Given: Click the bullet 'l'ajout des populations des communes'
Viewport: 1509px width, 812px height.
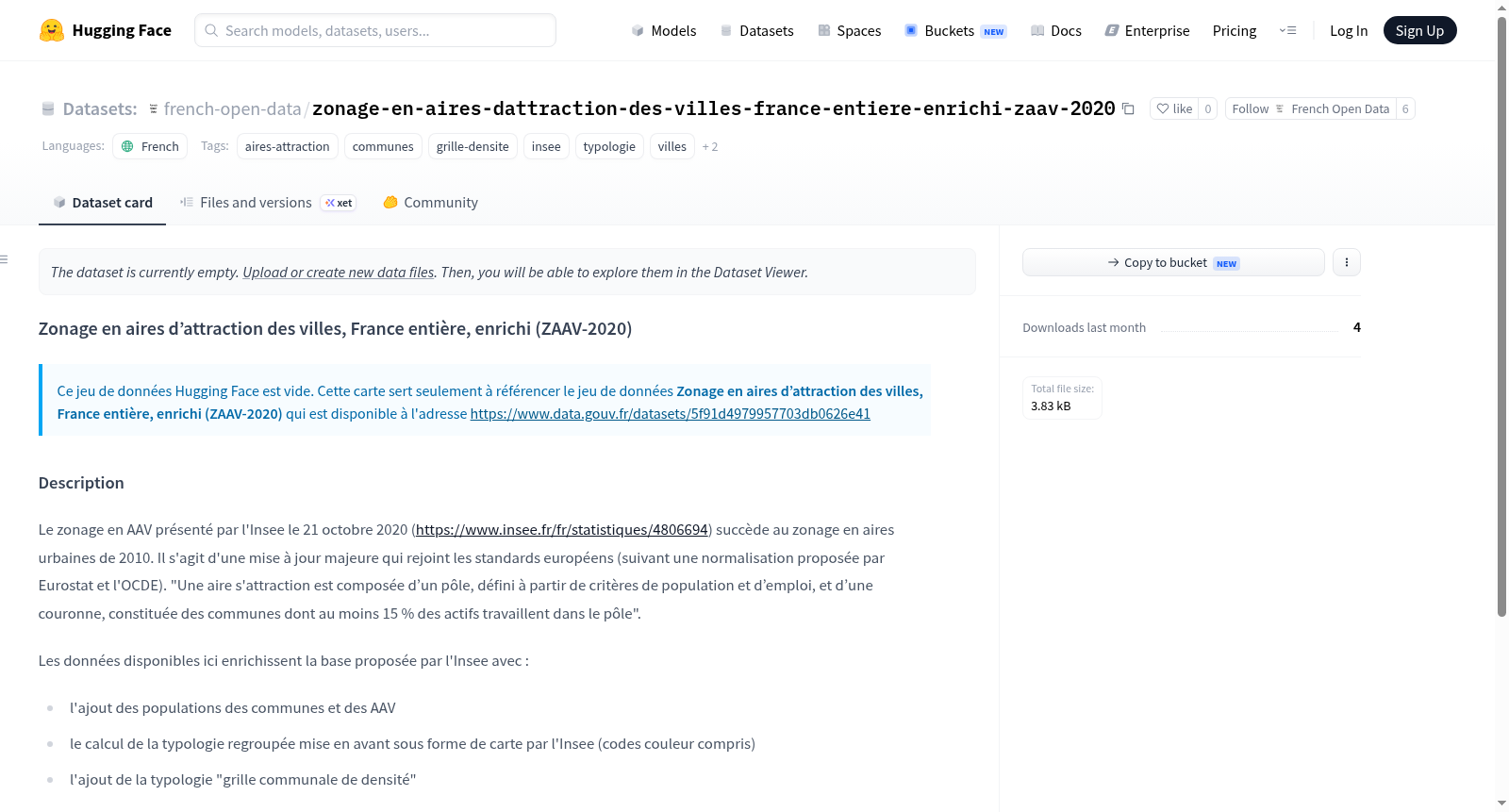Looking at the screenshot, I should [233, 707].
